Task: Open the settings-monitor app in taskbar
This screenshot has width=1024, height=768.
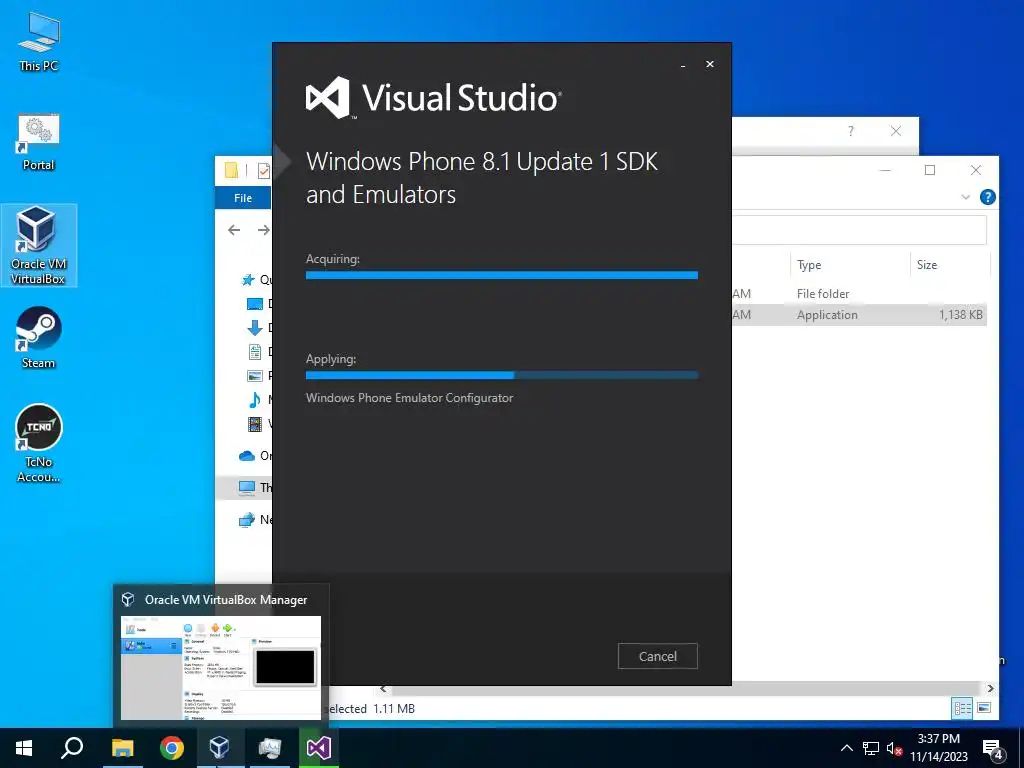Action: [269, 748]
